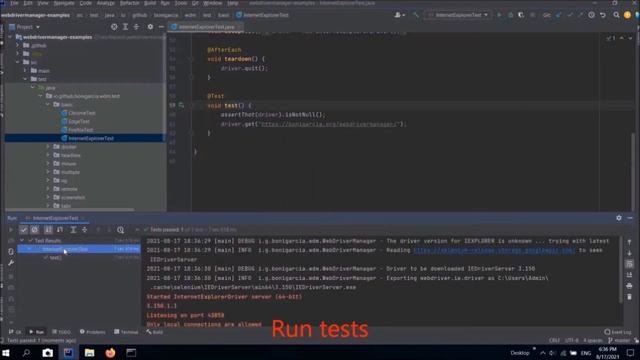Debug InternetExplorerTest with the bug icon
The image size is (640, 360).
tap(510, 15)
